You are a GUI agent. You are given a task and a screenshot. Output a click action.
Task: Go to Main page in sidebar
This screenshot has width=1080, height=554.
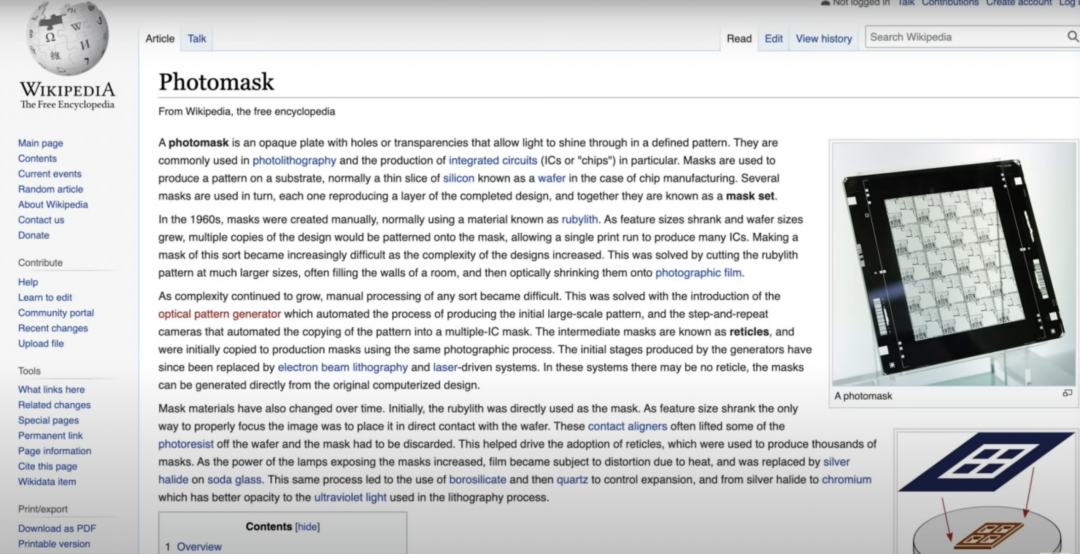pos(41,143)
